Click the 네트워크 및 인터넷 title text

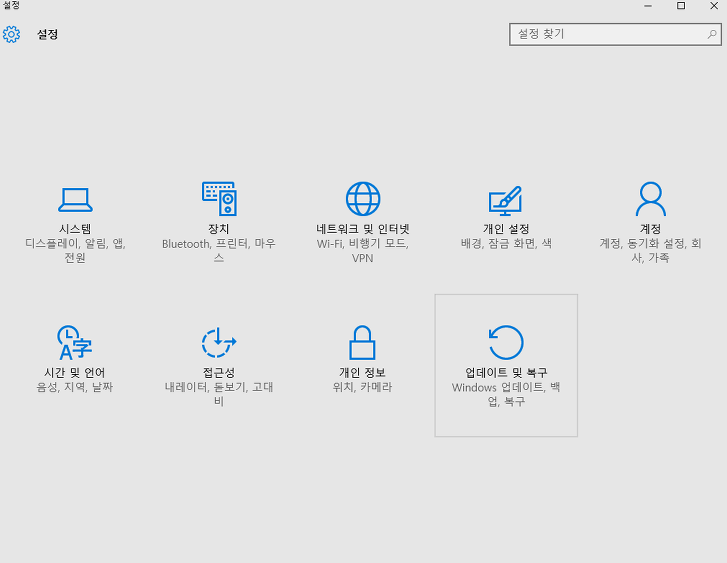363,229
